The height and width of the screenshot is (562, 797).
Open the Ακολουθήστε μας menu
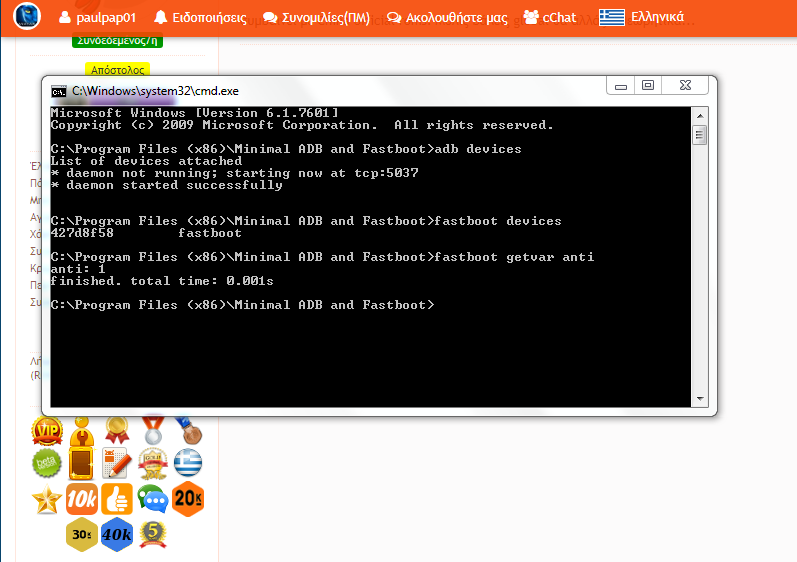(447, 18)
